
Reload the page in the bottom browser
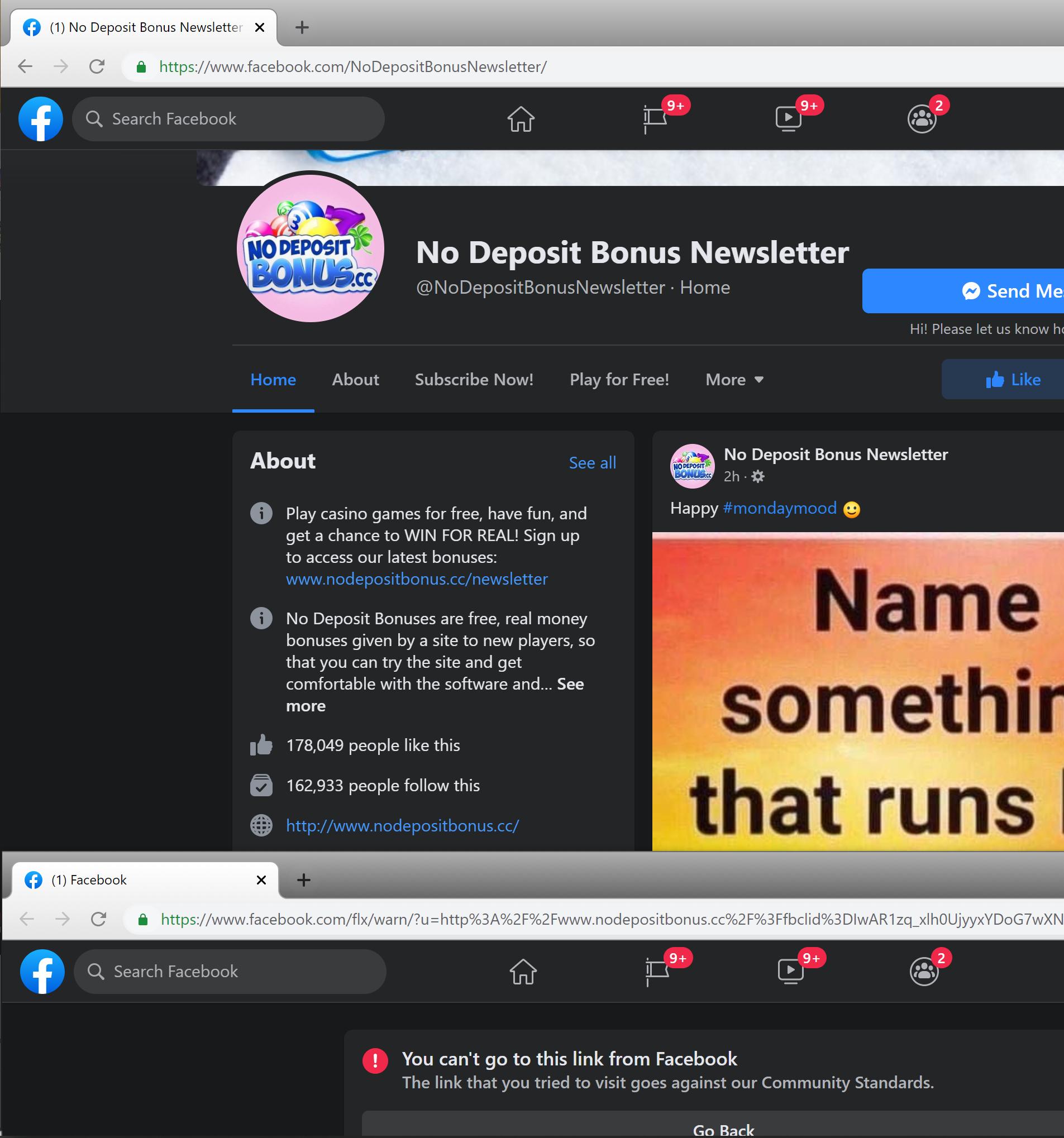pyautogui.click(x=98, y=919)
